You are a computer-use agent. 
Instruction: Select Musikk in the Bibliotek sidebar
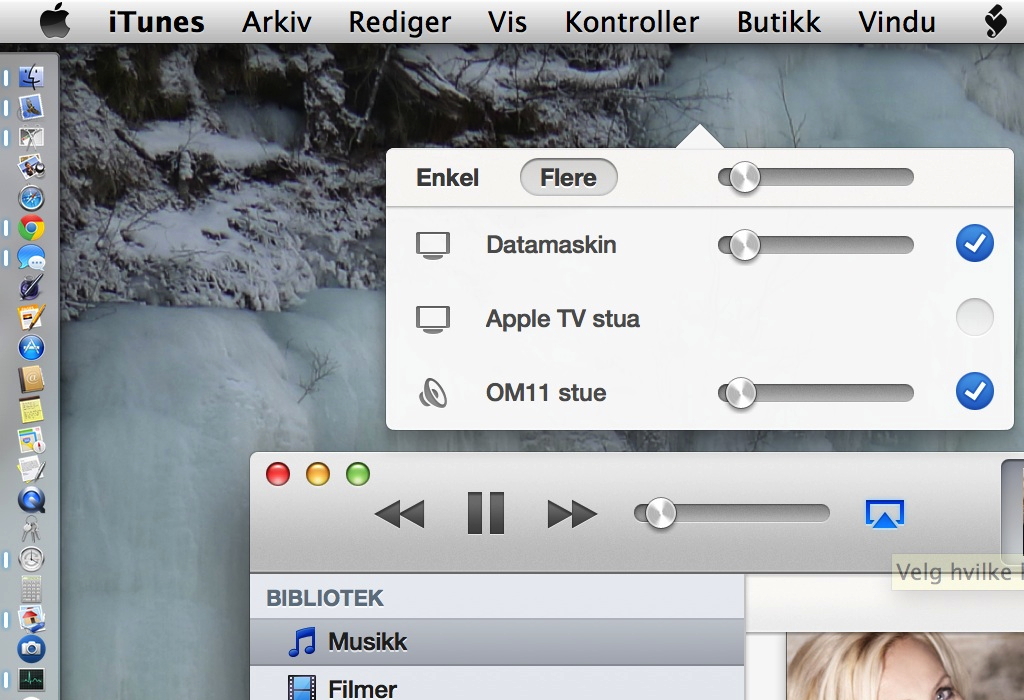[x=497, y=642]
